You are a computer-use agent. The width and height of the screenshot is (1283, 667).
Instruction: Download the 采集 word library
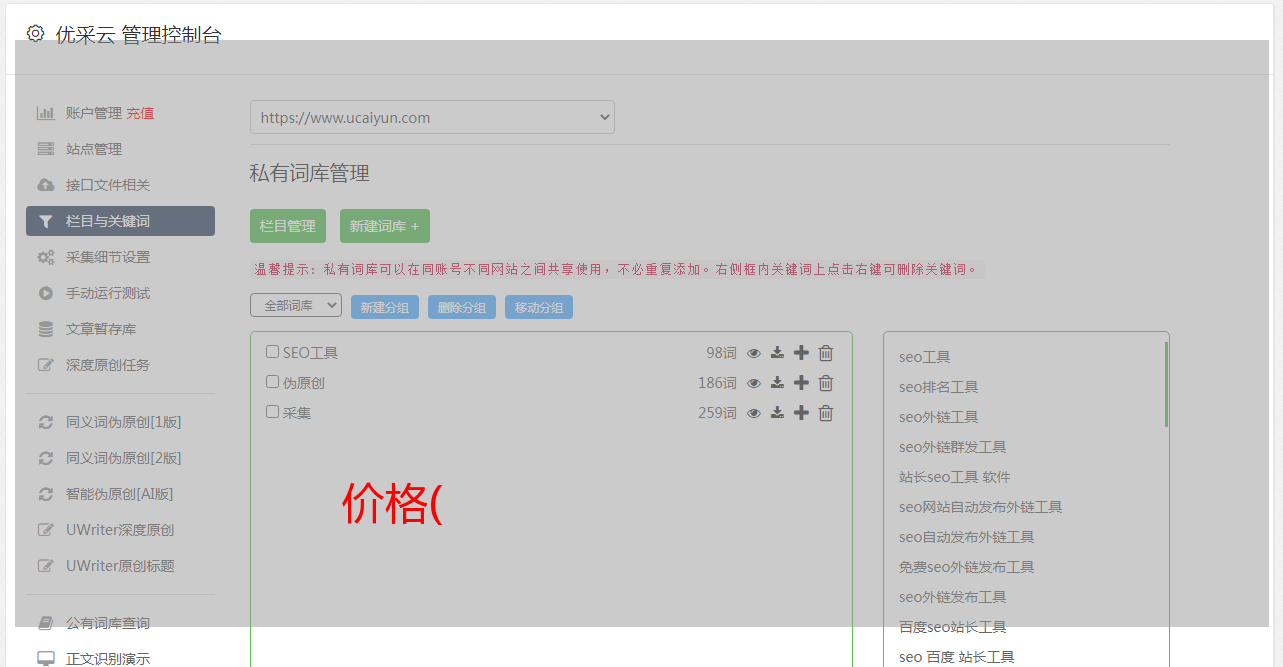777,413
